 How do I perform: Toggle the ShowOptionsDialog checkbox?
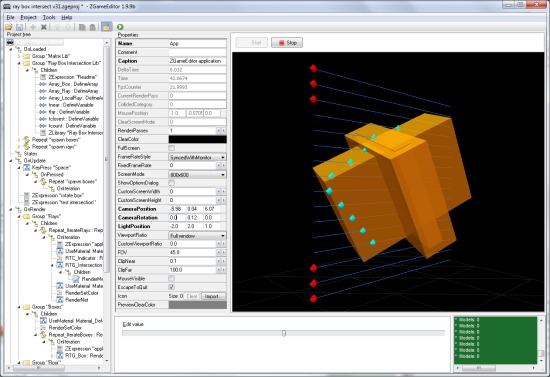172,183
